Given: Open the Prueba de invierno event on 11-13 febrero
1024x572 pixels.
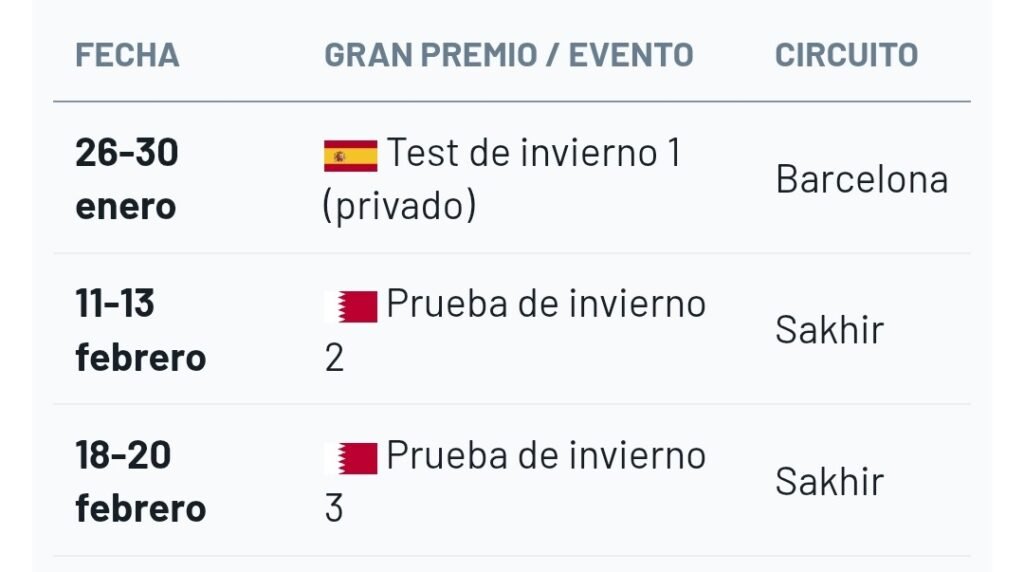Looking at the screenshot, I should (546, 304).
